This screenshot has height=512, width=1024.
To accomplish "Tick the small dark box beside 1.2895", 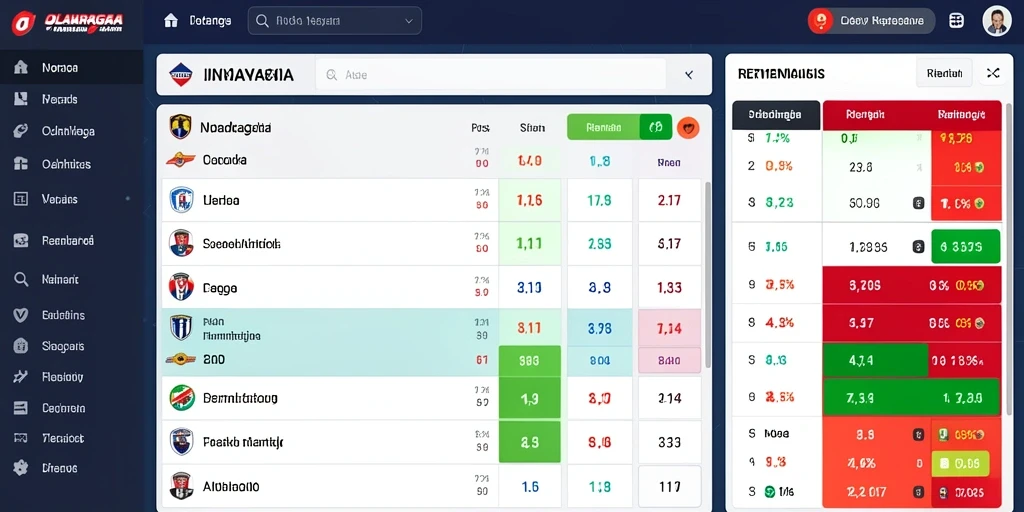I will [918, 247].
